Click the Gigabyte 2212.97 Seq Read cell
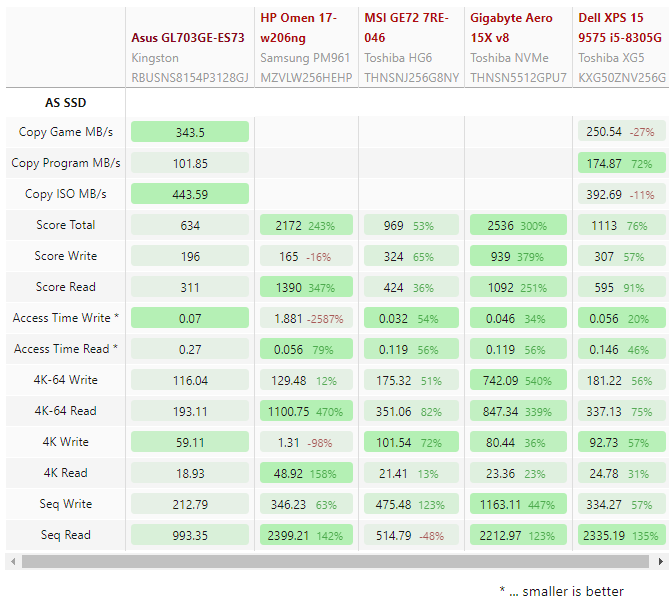Viewport: 671px width, 601px height. pyautogui.click(x=518, y=535)
